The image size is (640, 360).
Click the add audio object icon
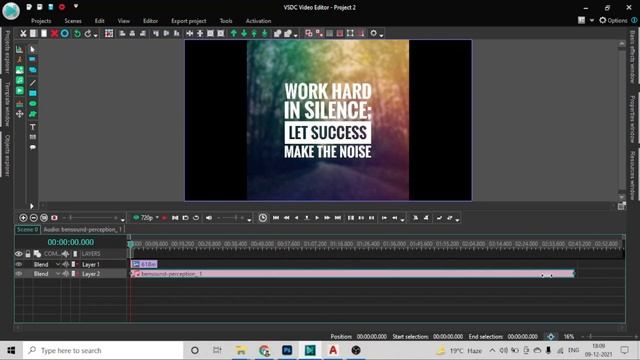tap(20, 80)
